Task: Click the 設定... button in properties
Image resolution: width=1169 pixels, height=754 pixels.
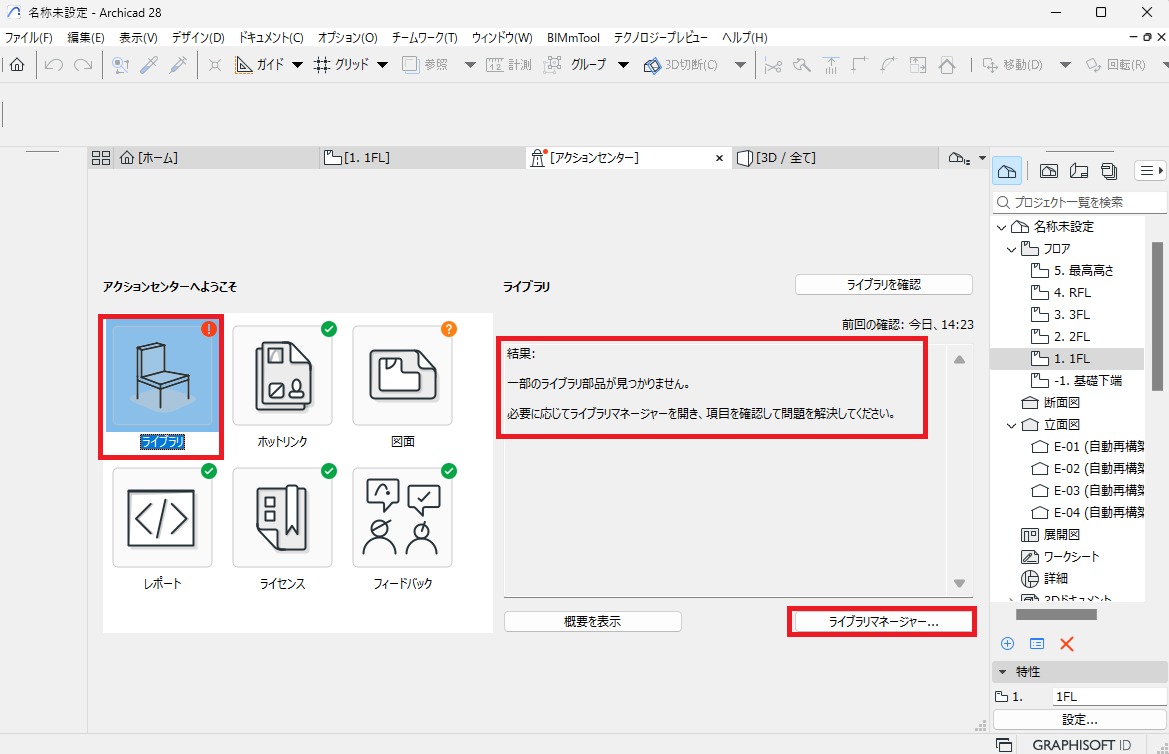Action: click(x=1080, y=720)
